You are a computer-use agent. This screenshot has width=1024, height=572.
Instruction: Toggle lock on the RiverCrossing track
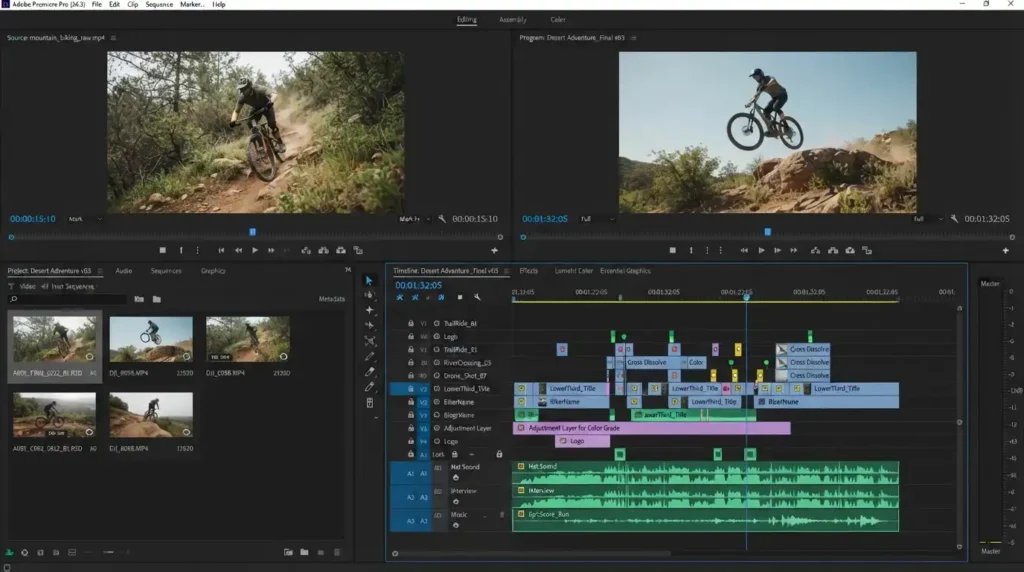[411, 362]
